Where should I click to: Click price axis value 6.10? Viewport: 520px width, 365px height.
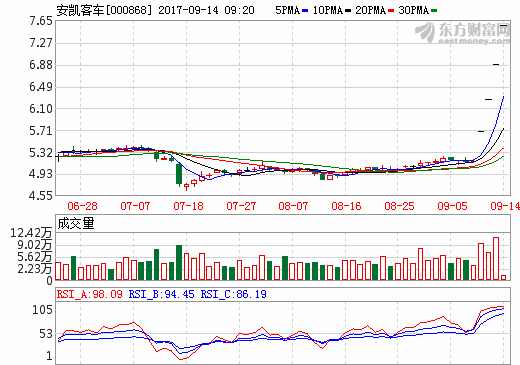coord(41,109)
